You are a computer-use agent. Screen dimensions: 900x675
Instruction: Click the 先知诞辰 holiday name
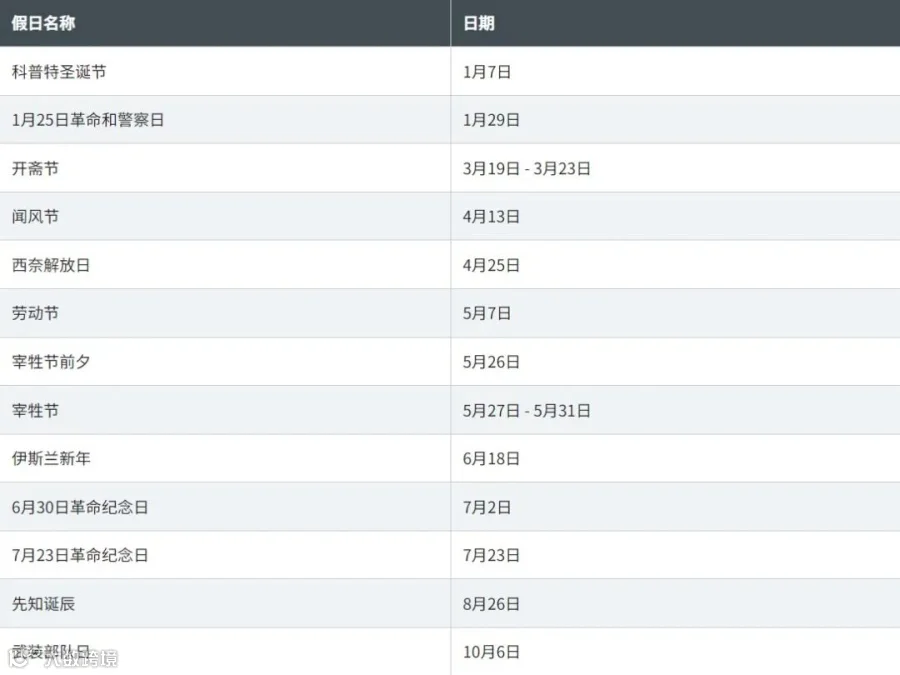pyautogui.click(x=43, y=604)
